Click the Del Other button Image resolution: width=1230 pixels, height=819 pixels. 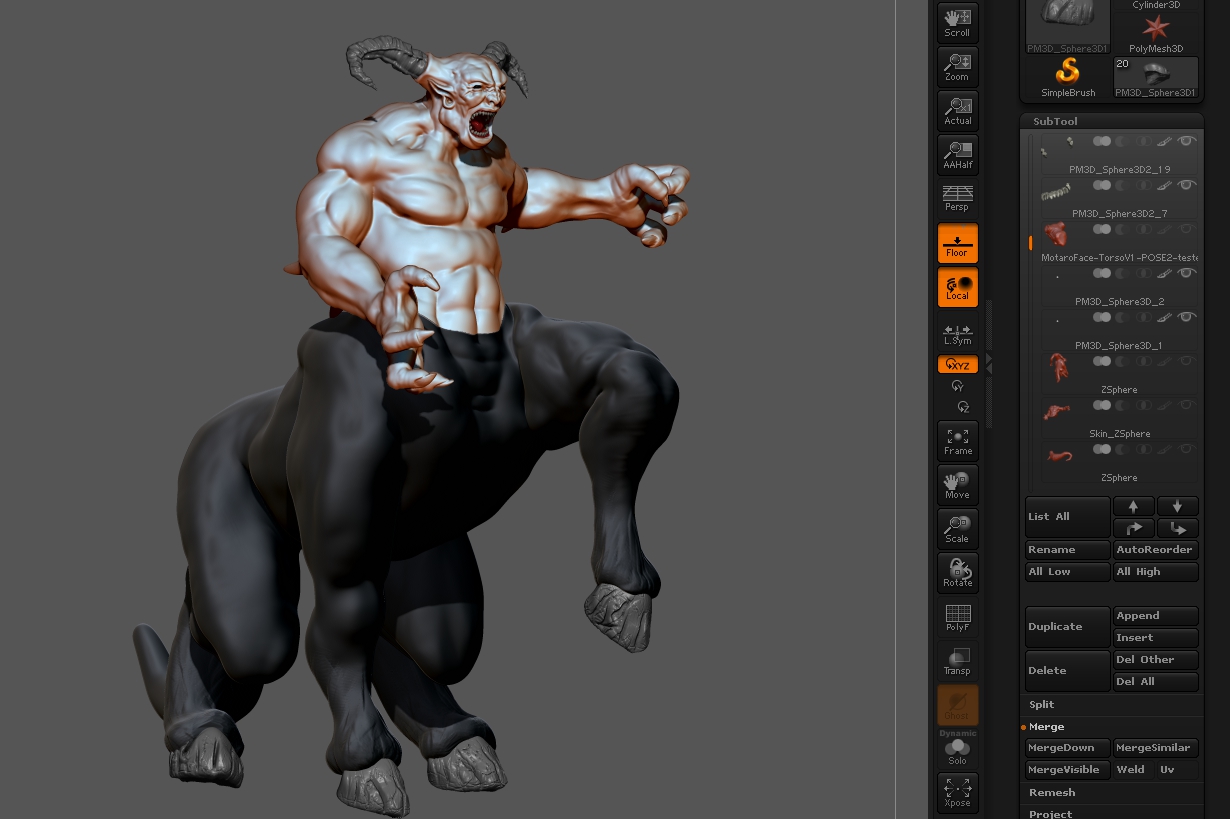(1155, 660)
